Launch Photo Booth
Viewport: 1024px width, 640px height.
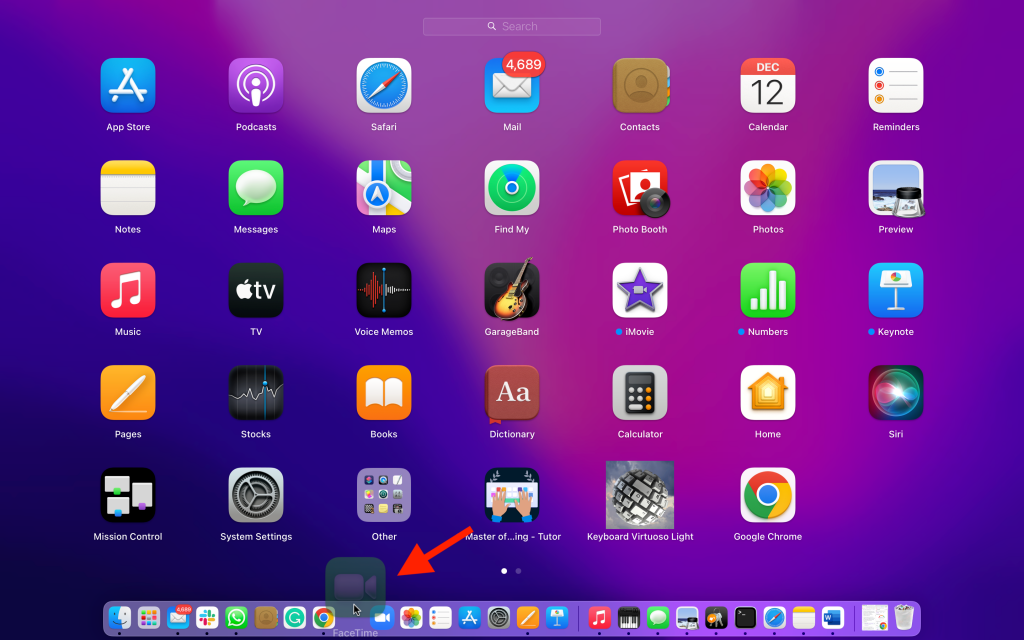pyautogui.click(x=640, y=189)
